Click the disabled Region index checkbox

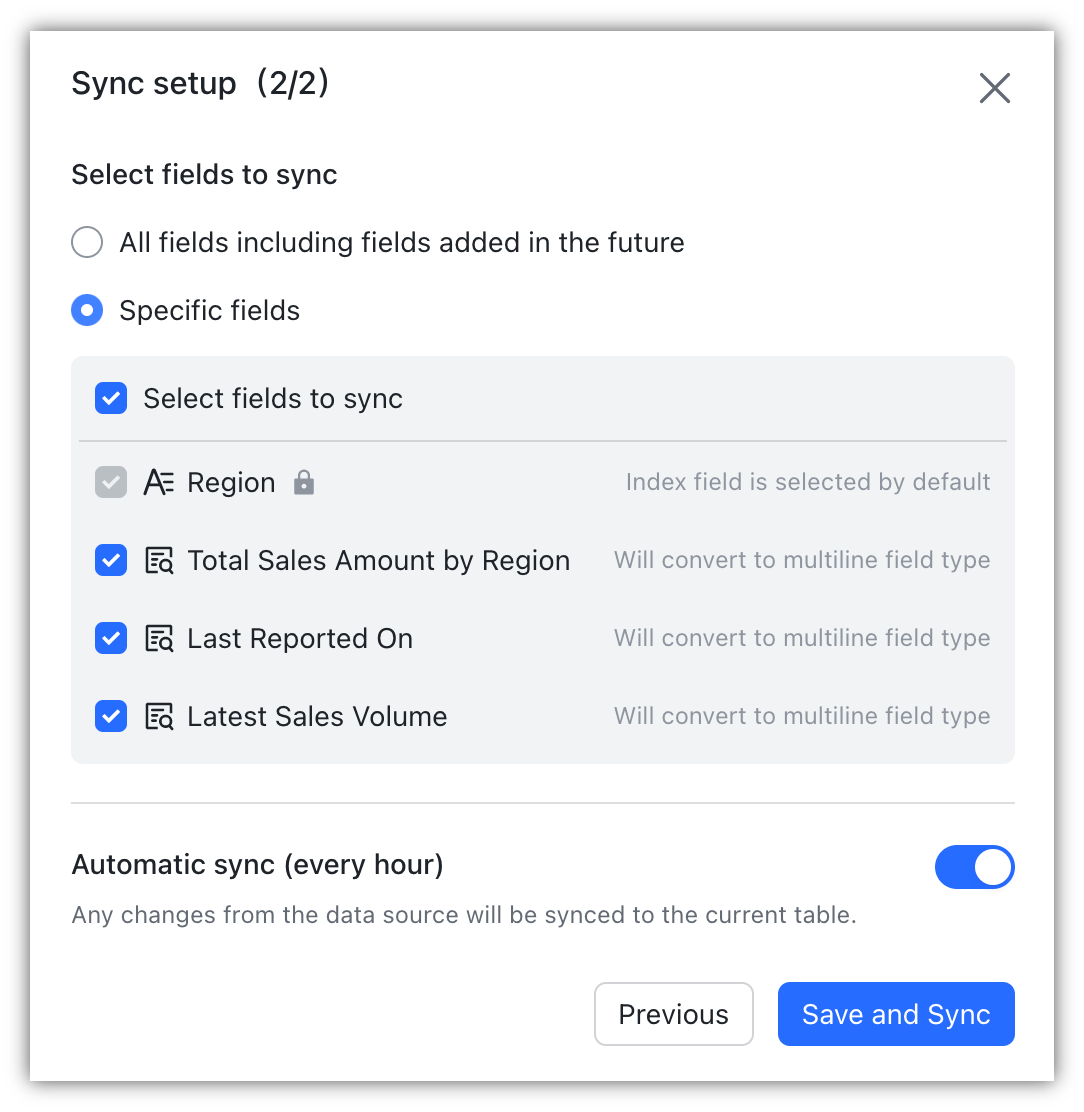click(111, 483)
